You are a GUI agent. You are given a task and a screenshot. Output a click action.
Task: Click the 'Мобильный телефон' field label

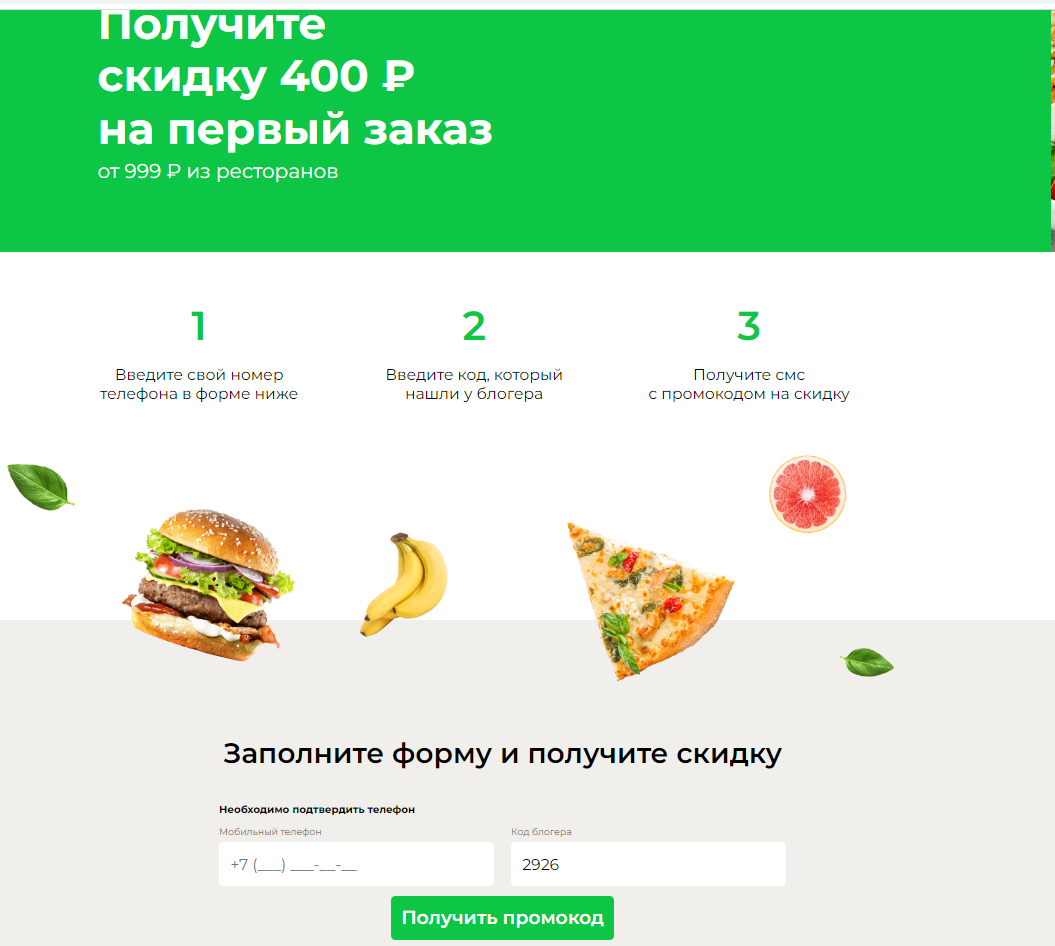tap(270, 832)
